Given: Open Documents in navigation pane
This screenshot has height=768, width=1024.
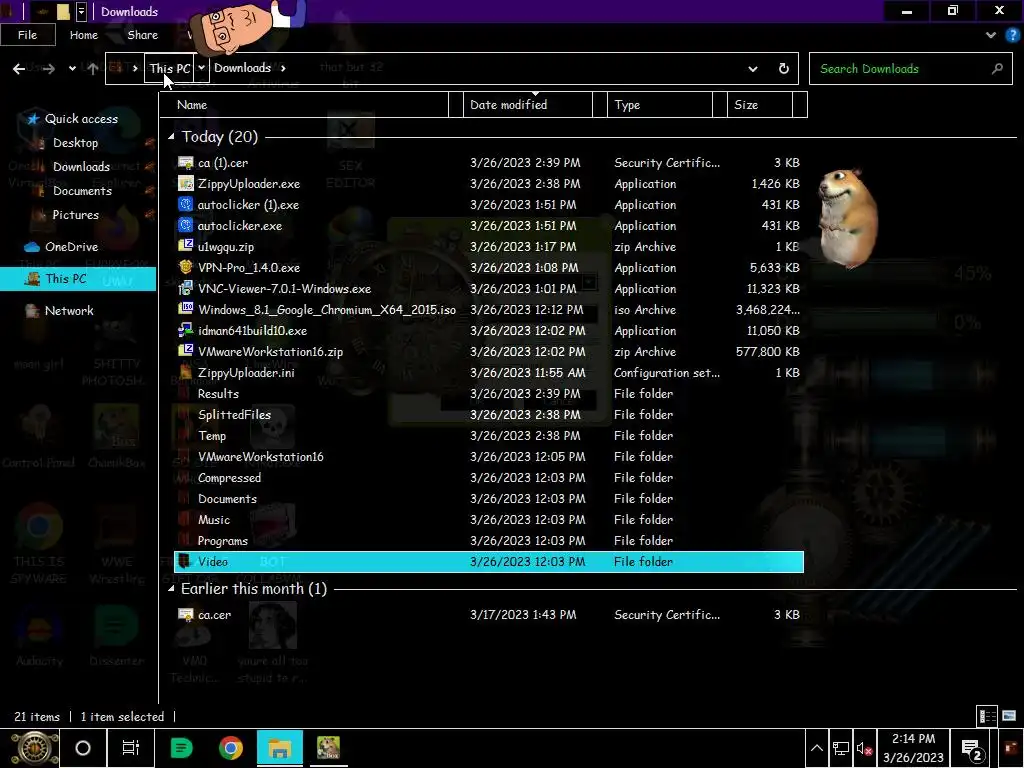Looking at the screenshot, I should tap(82, 191).
